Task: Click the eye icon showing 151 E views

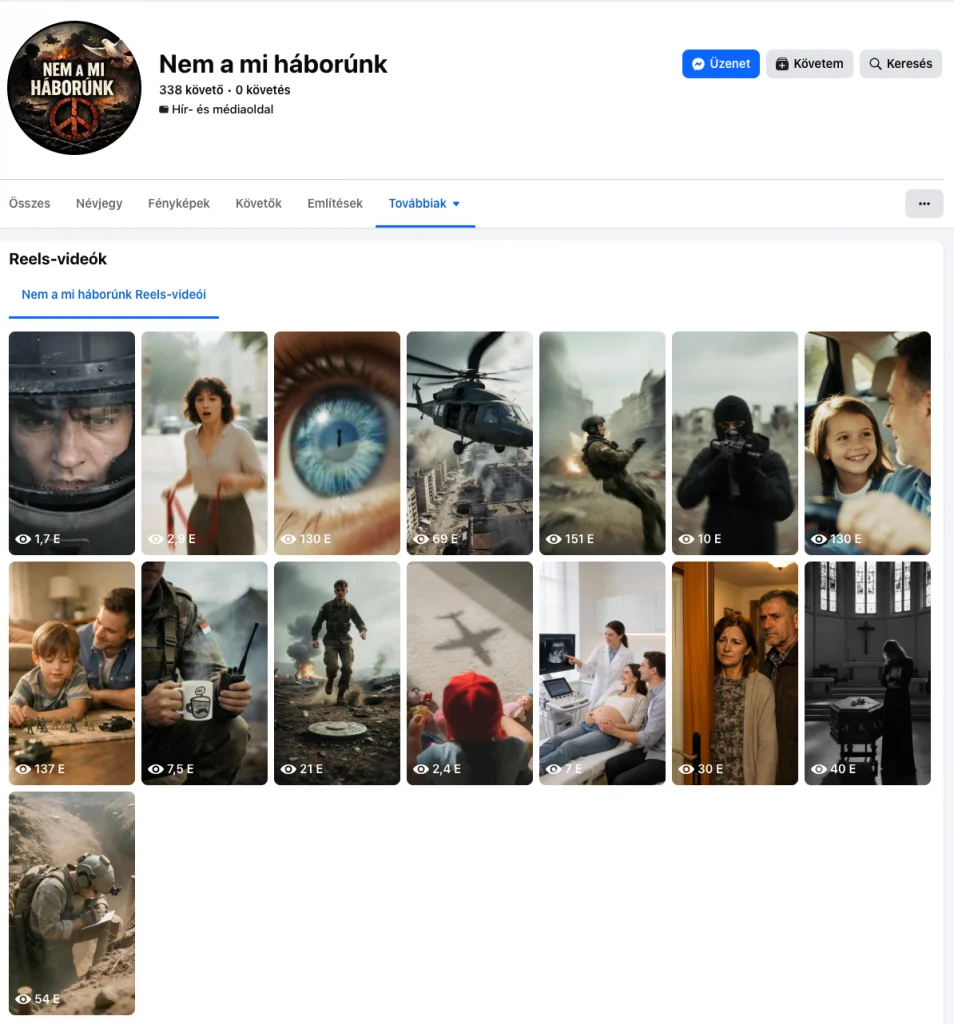Action: 553,538
